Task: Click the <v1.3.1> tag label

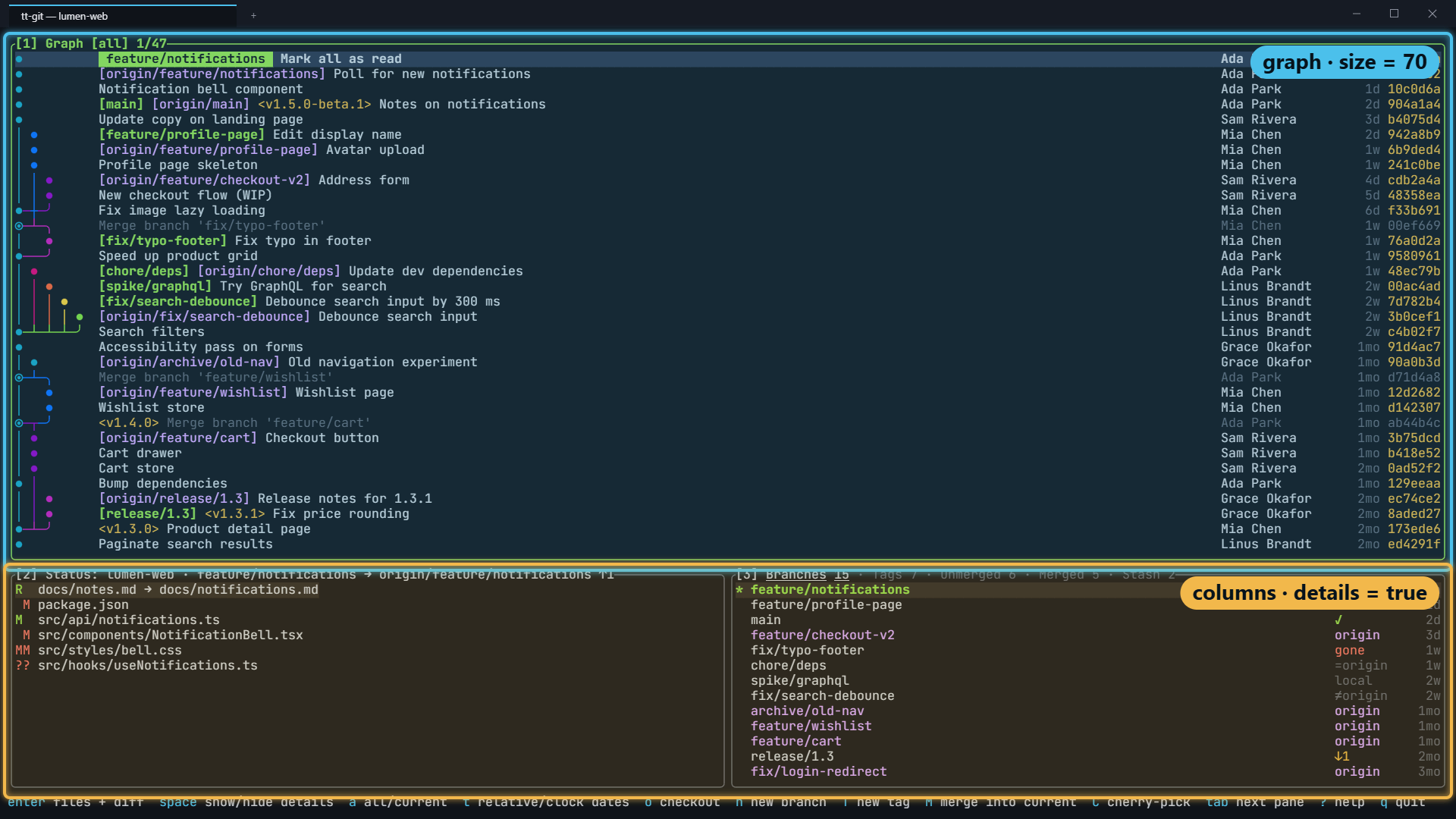Action: click(235, 514)
